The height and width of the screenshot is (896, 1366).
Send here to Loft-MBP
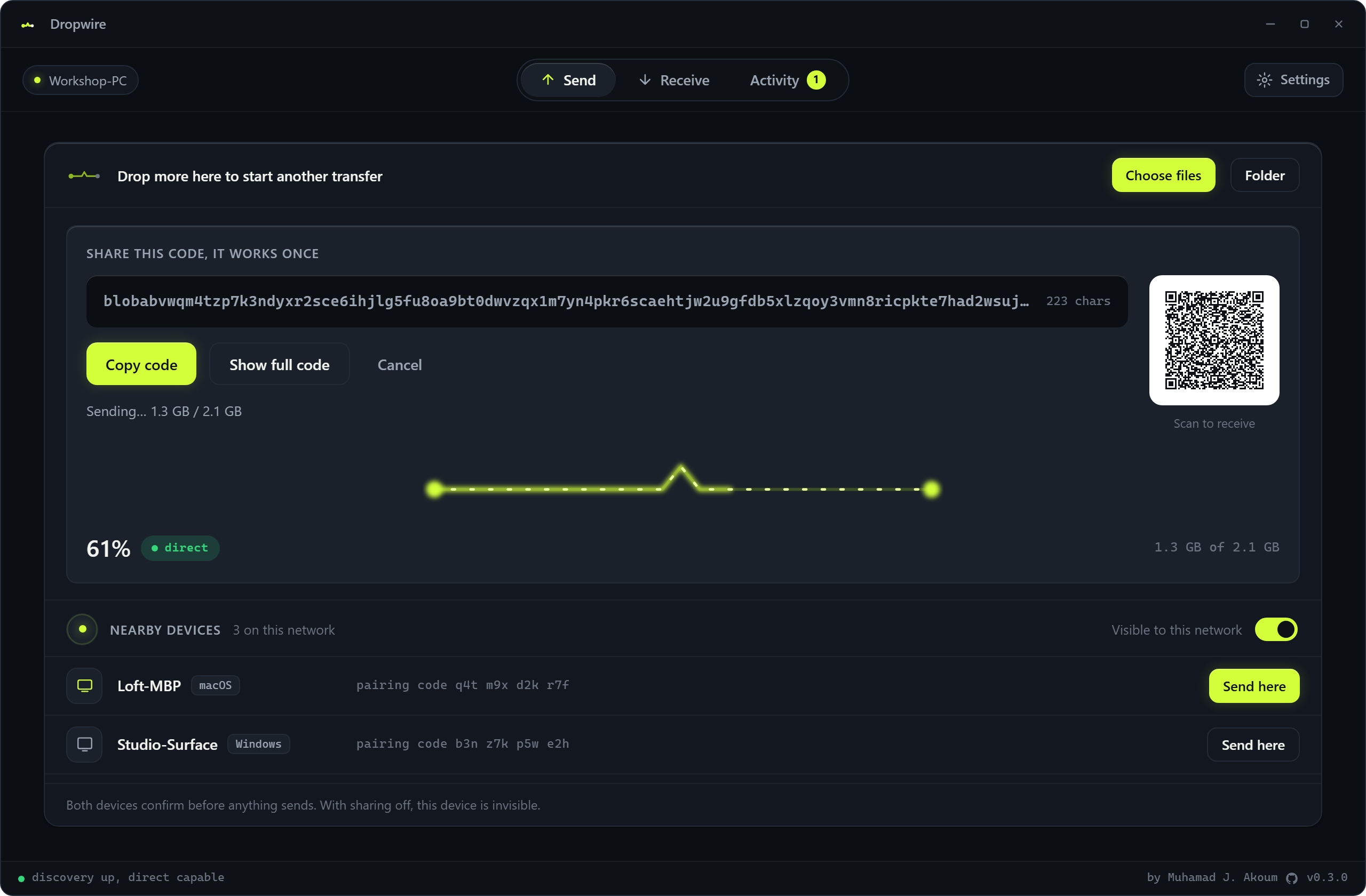click(1253, 686)
